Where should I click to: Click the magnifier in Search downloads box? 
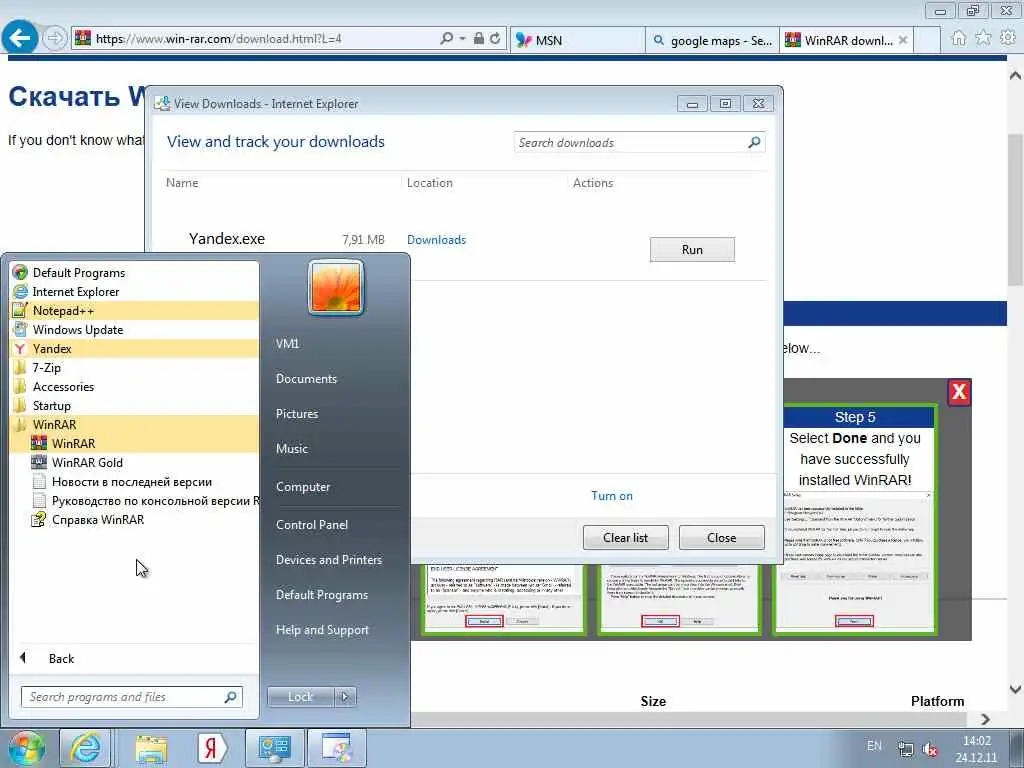[x=754, y=142]
